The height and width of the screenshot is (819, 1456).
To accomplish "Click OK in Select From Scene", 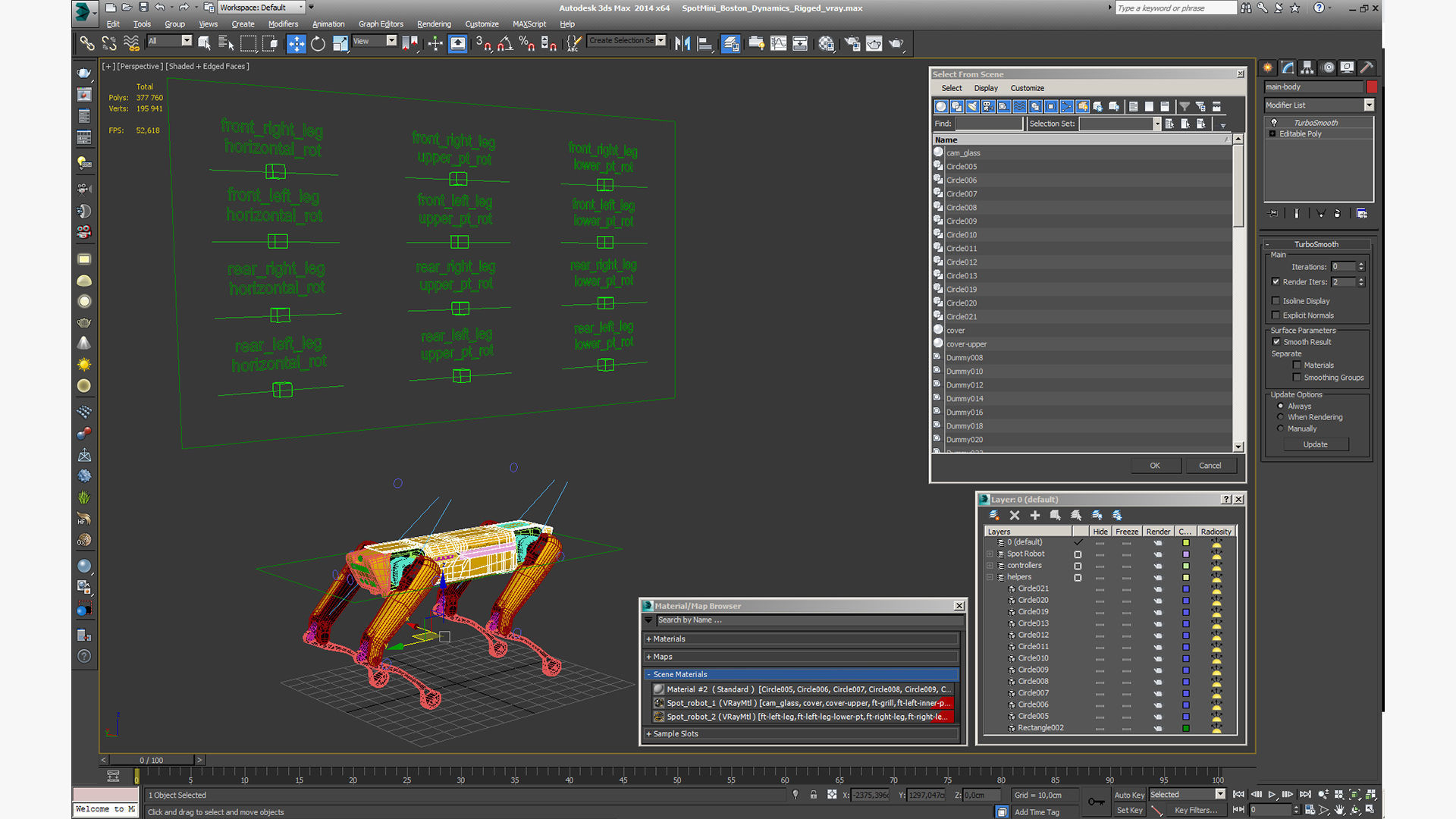I will coord(1154,466).
